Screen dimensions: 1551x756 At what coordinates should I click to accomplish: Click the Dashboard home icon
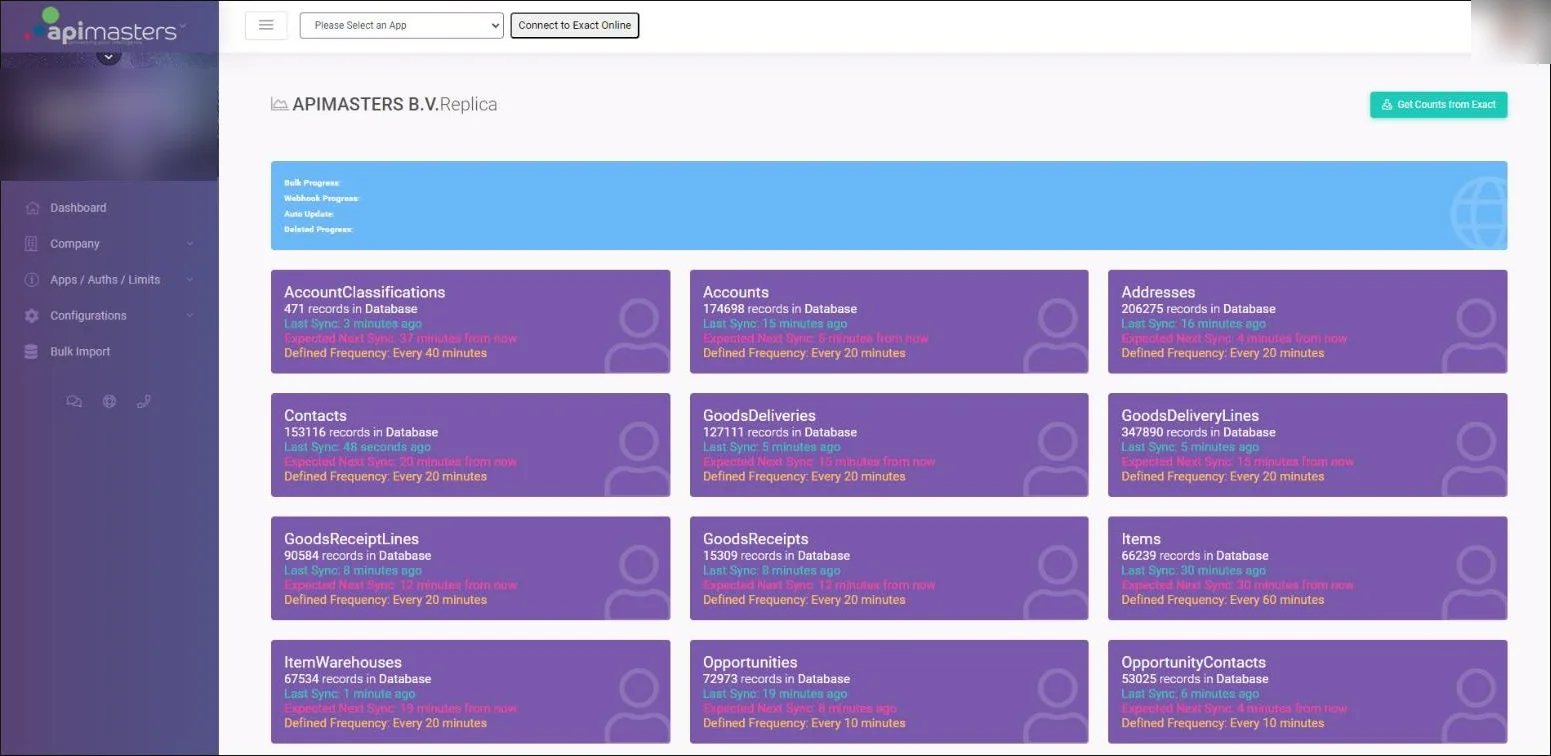31,208
